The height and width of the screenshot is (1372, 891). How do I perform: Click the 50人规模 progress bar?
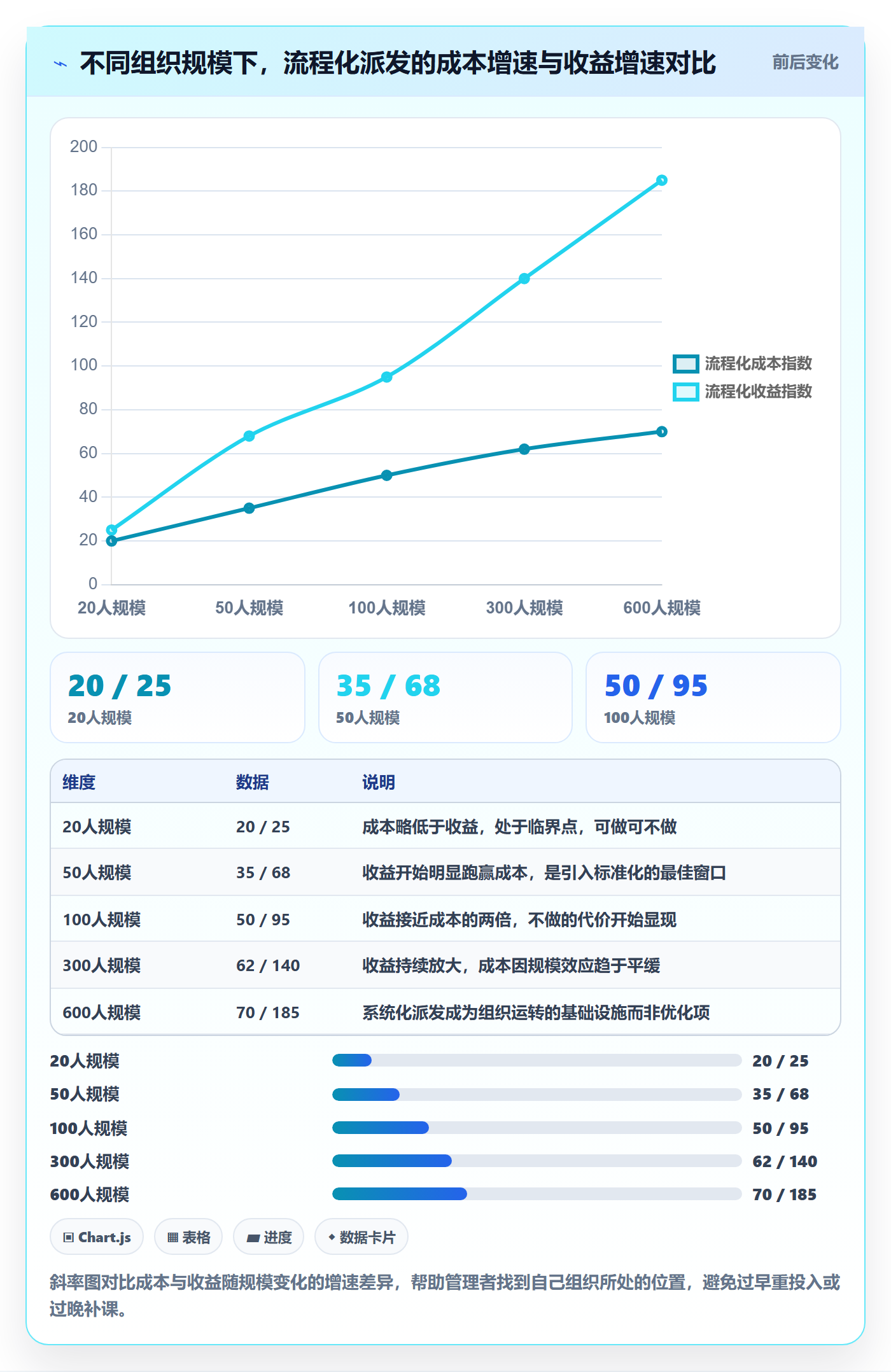coord(537,1095)
